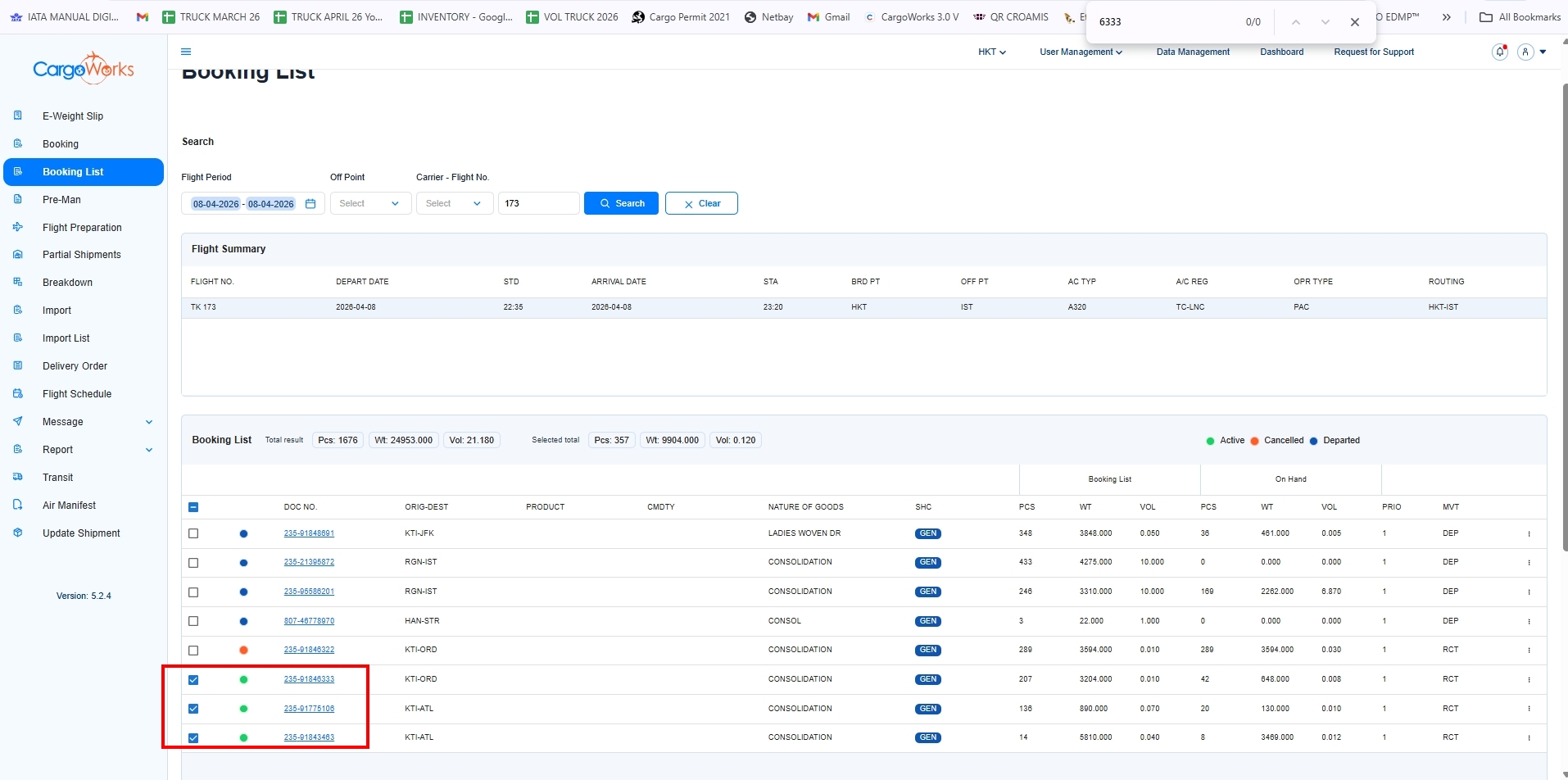
Task: Open the HKT station dropdown
Action: (991, 52)
